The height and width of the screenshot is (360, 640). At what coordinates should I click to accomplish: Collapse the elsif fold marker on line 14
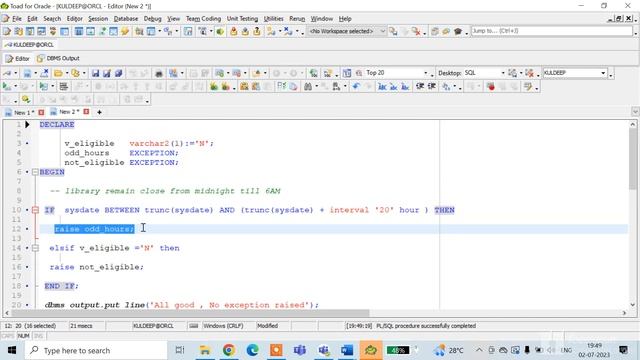tap(35, 248)
